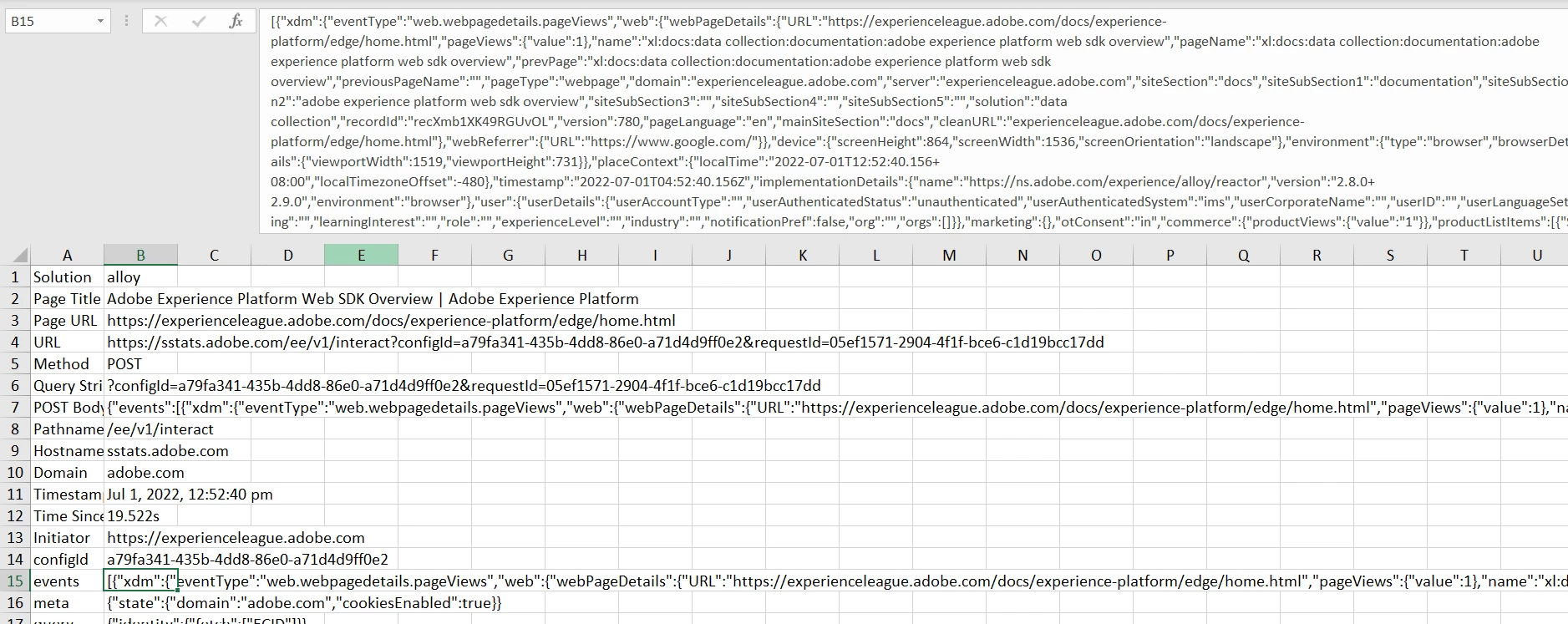Select column A header

point(67,255)
